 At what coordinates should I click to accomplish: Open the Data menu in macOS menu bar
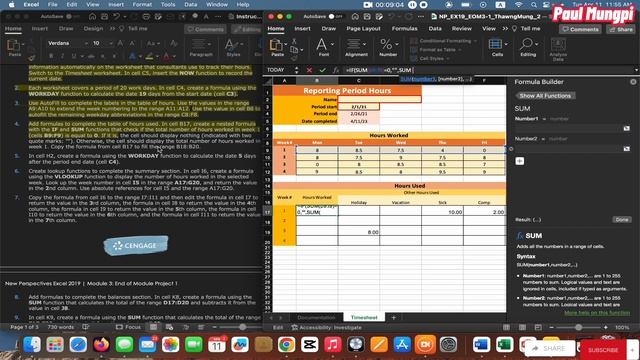pyautogui.click(x=191, y=4)
